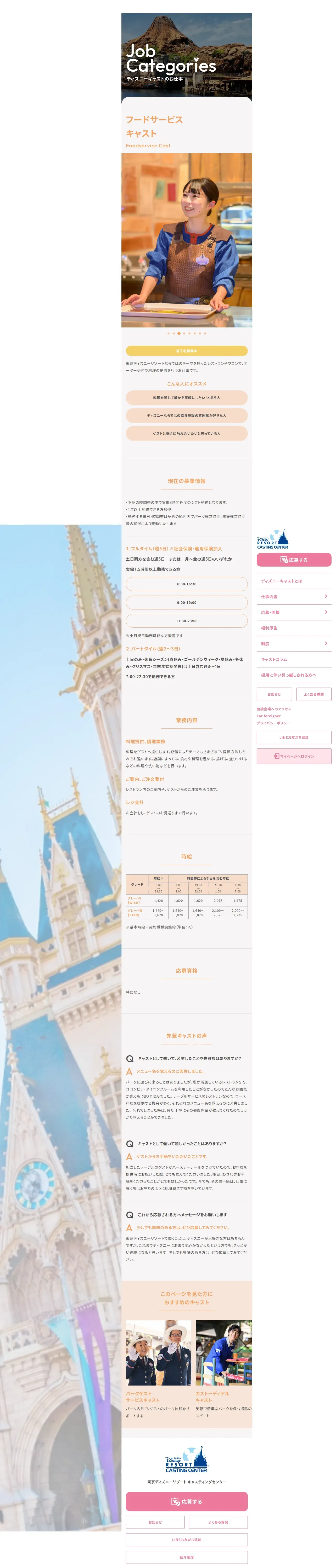Viewport: 336px width, 1568px height.
Task: Click the カストーディアルキャスト title link
Action: pyautogui.click(x=212, y=1397)
